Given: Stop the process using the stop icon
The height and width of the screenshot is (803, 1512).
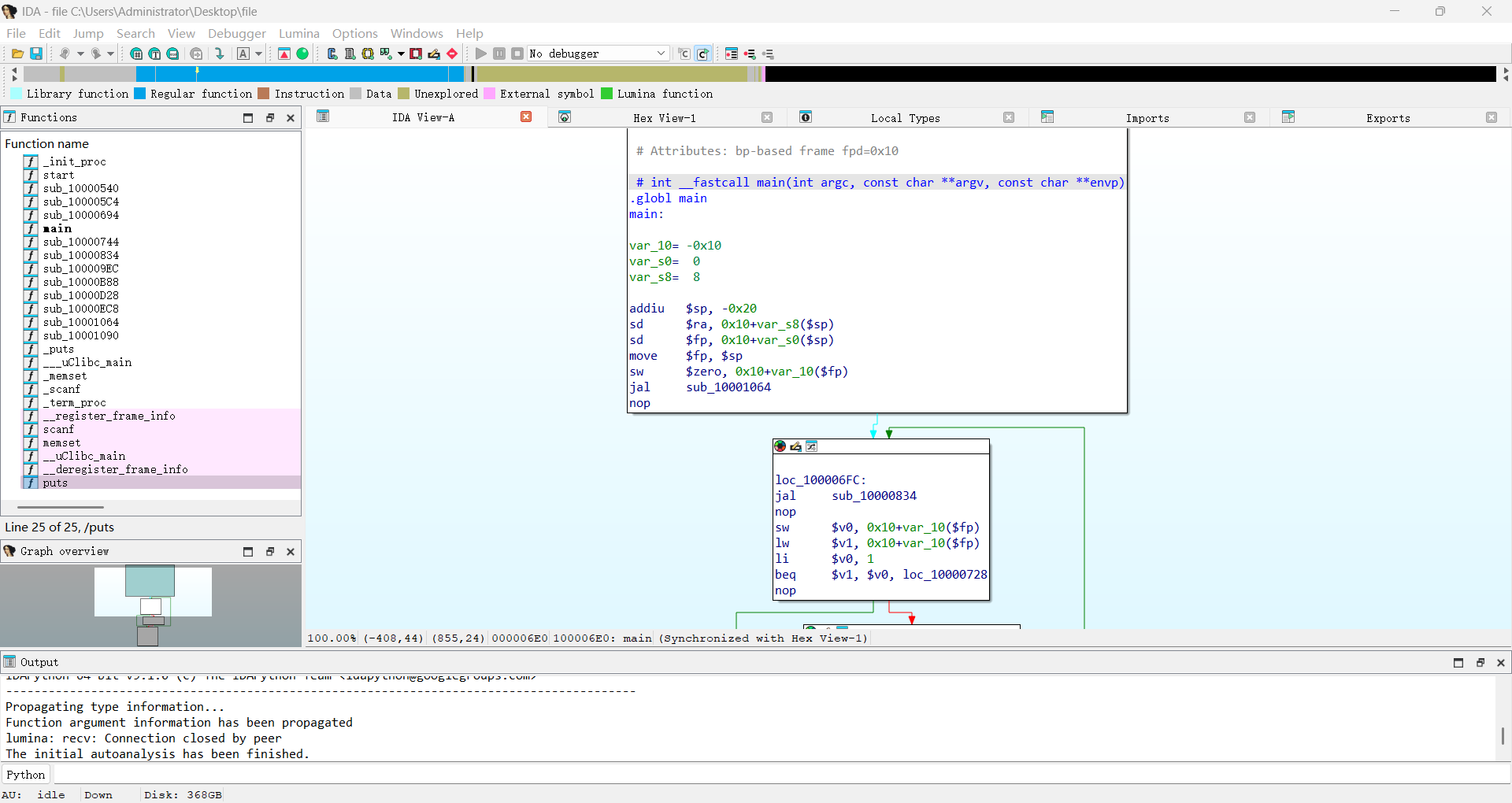Looking at the screenshot, I should click(518, 54).
